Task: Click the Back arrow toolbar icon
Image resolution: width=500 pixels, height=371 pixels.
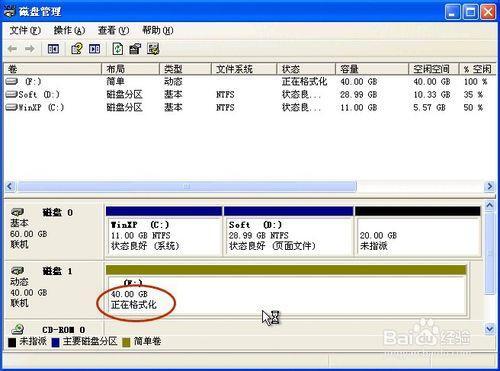Action: click(x=12, y=49)
